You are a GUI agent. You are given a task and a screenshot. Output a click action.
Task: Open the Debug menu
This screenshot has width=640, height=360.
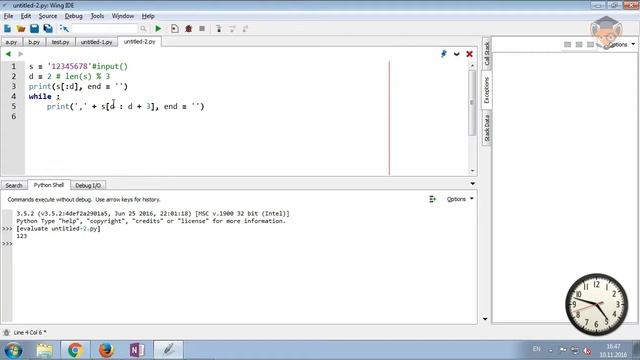pyautogui.click(x=73, y=16)
